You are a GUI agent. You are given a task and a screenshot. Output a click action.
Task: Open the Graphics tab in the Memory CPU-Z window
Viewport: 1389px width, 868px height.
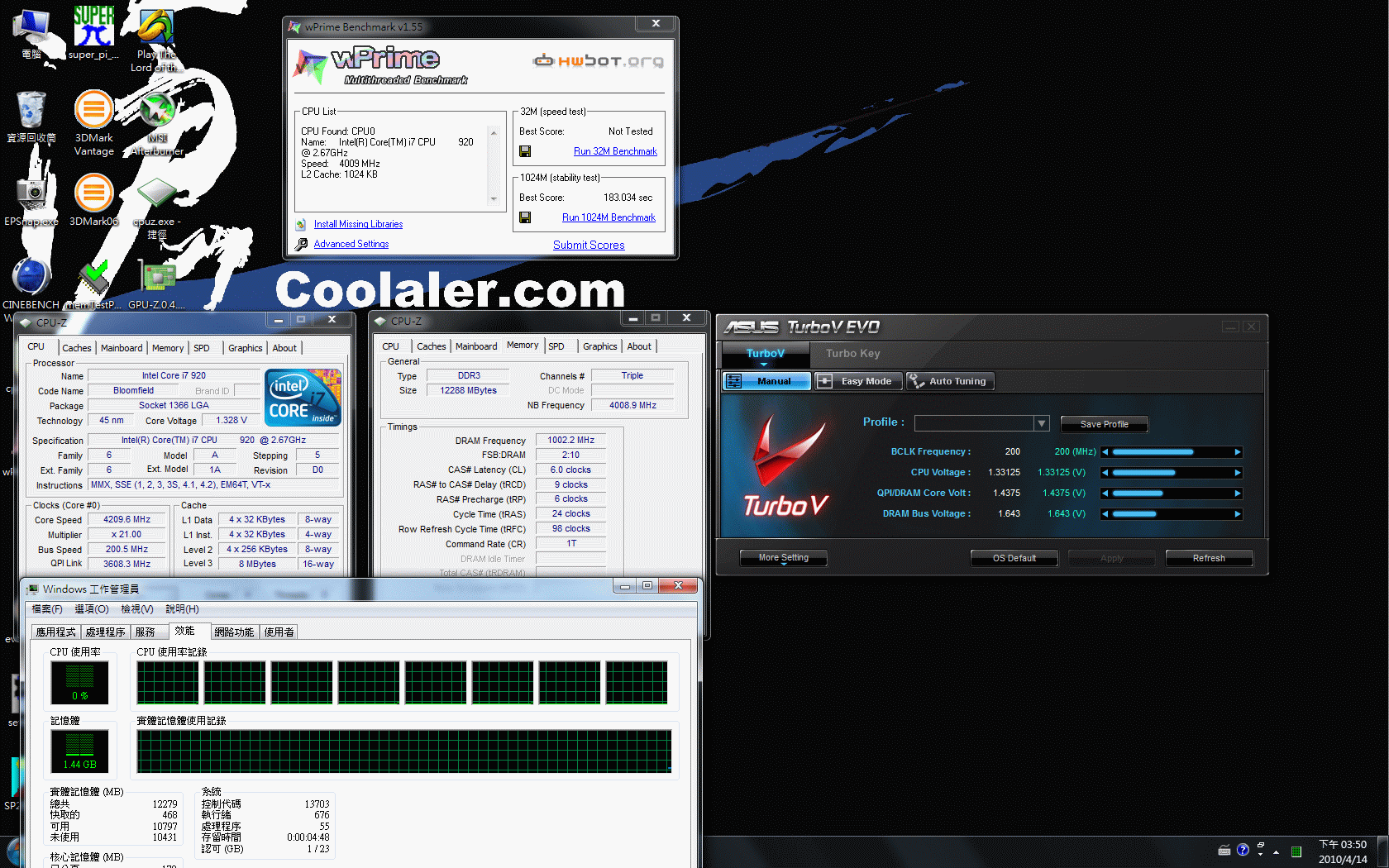click(599, 346)
